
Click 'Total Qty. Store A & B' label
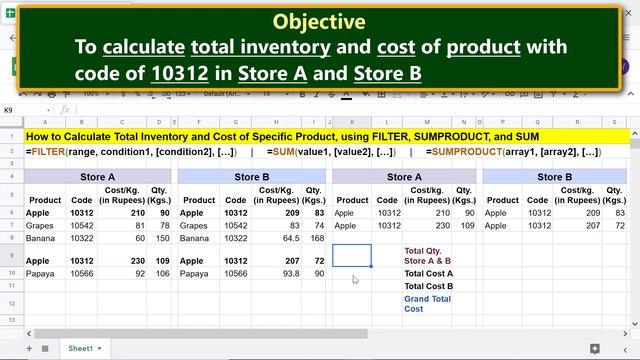point(427,256)
